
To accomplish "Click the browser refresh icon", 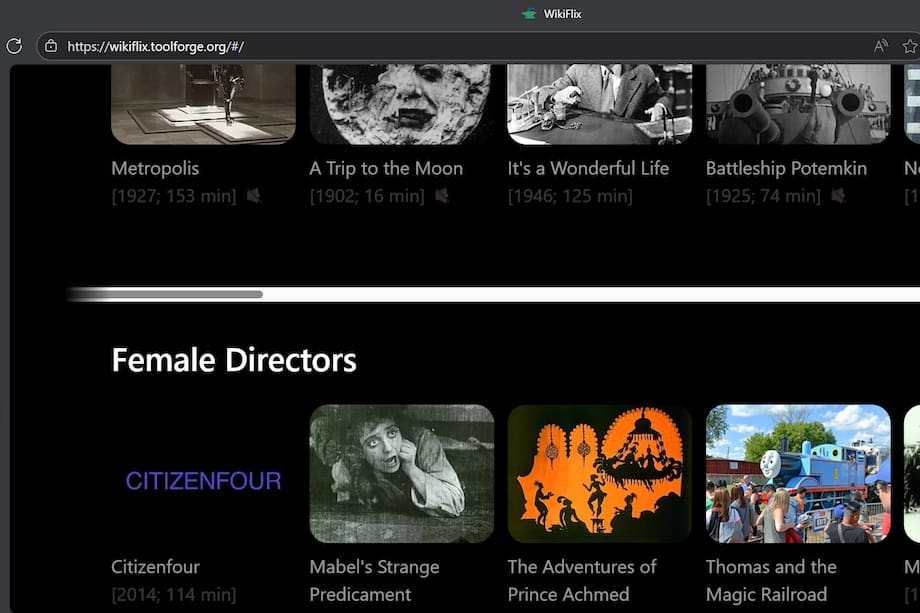I will [x=14, y=46].
